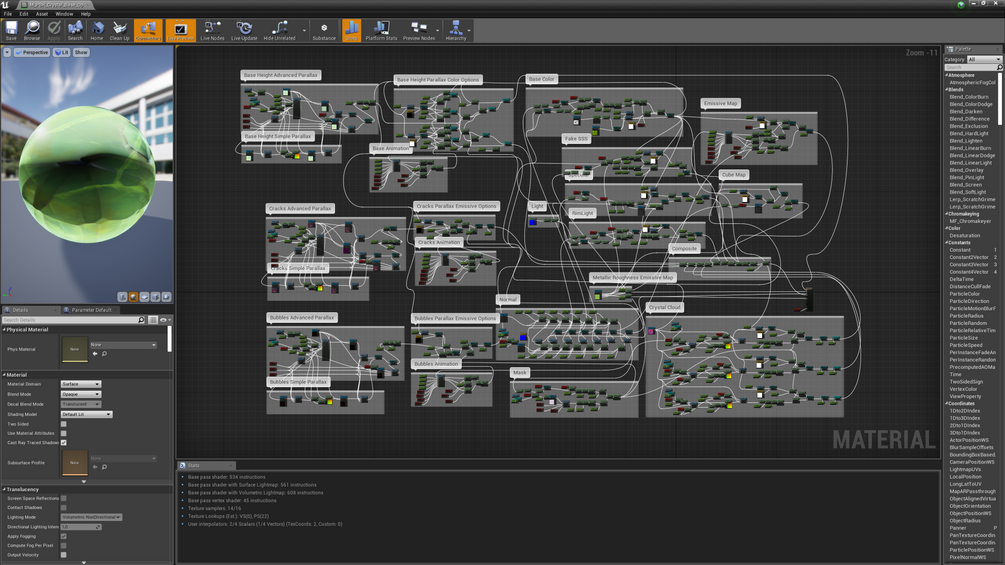Screen dimensions: 1005x565
Task: Go to Home in the material graph
Action: tap(97, 30)
